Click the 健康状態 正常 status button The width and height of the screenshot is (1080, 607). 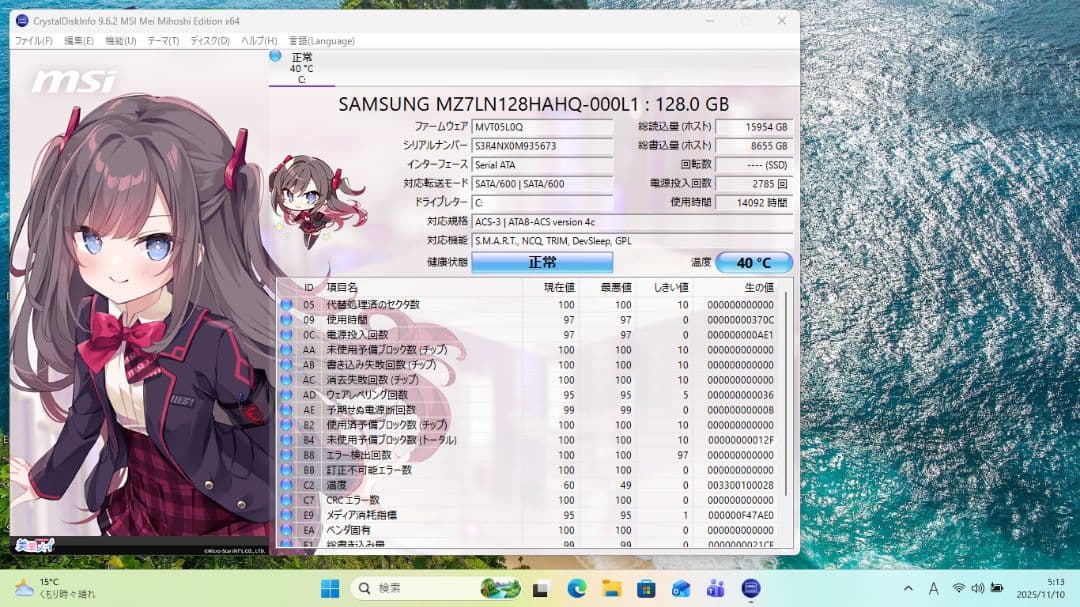(x=542, y=262)
